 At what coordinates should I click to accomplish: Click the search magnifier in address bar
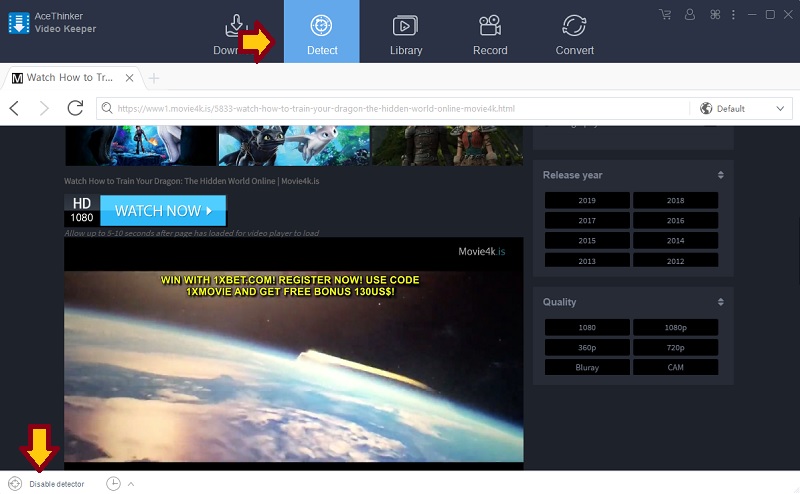point(107,108)
